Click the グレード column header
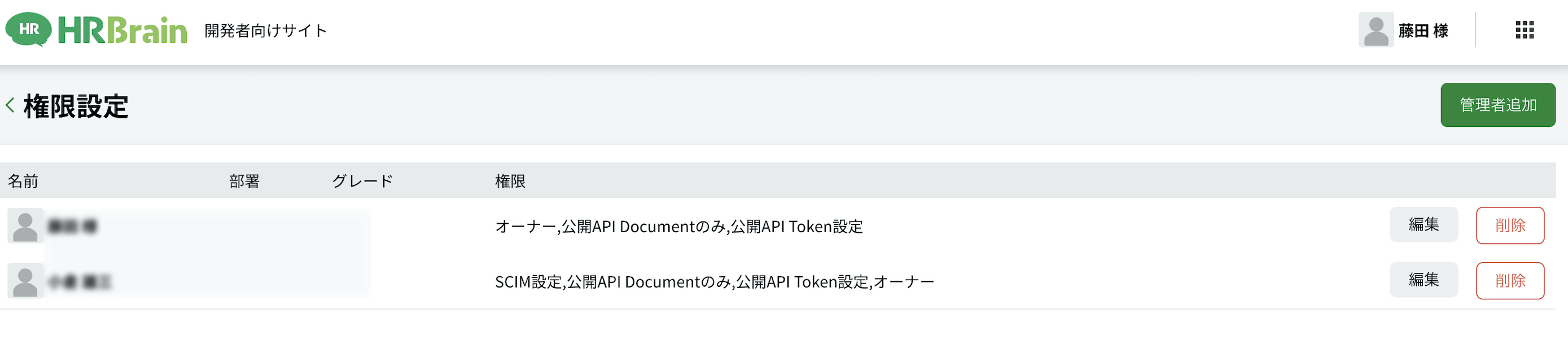This screenshot has width=1568, height=363. [x=362, y=181]
